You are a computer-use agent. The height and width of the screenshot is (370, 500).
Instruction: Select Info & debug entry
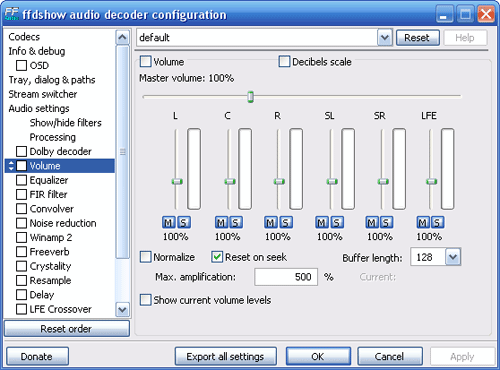coord(37,51)
